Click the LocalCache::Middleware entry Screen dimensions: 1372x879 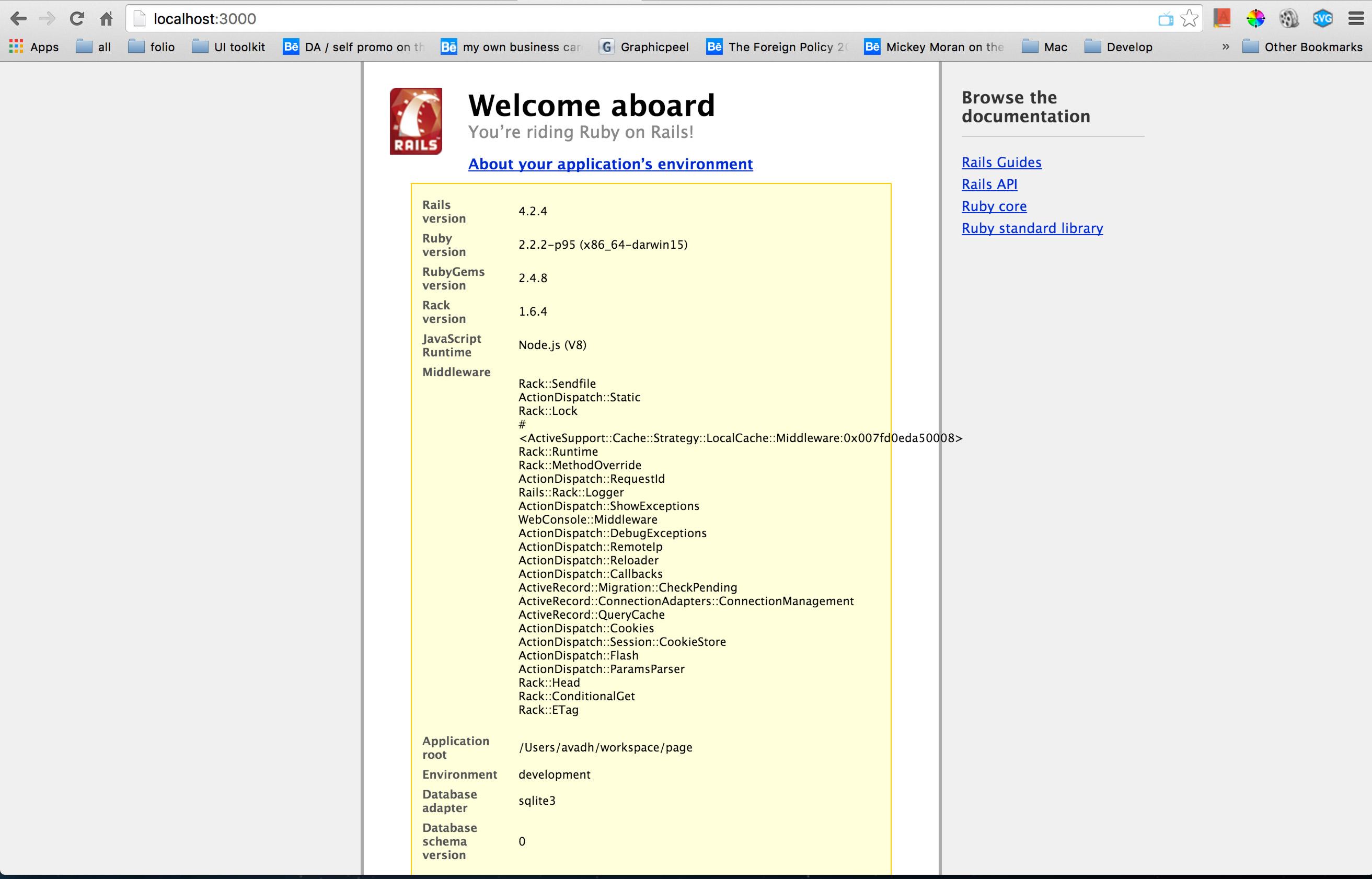[740, 438]
